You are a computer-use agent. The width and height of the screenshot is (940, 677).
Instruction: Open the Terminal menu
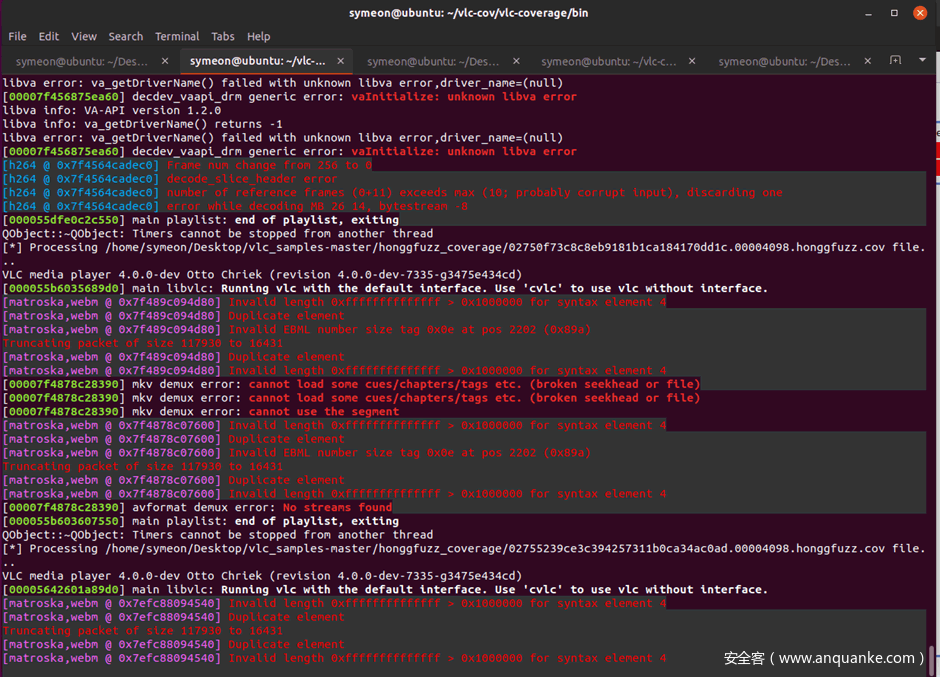pos(177,36)
